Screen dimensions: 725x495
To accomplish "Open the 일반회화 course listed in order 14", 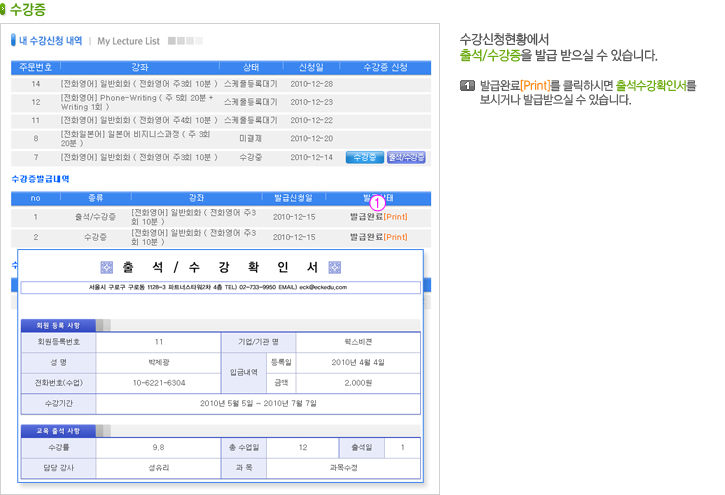I will click(x=138, y=83).
